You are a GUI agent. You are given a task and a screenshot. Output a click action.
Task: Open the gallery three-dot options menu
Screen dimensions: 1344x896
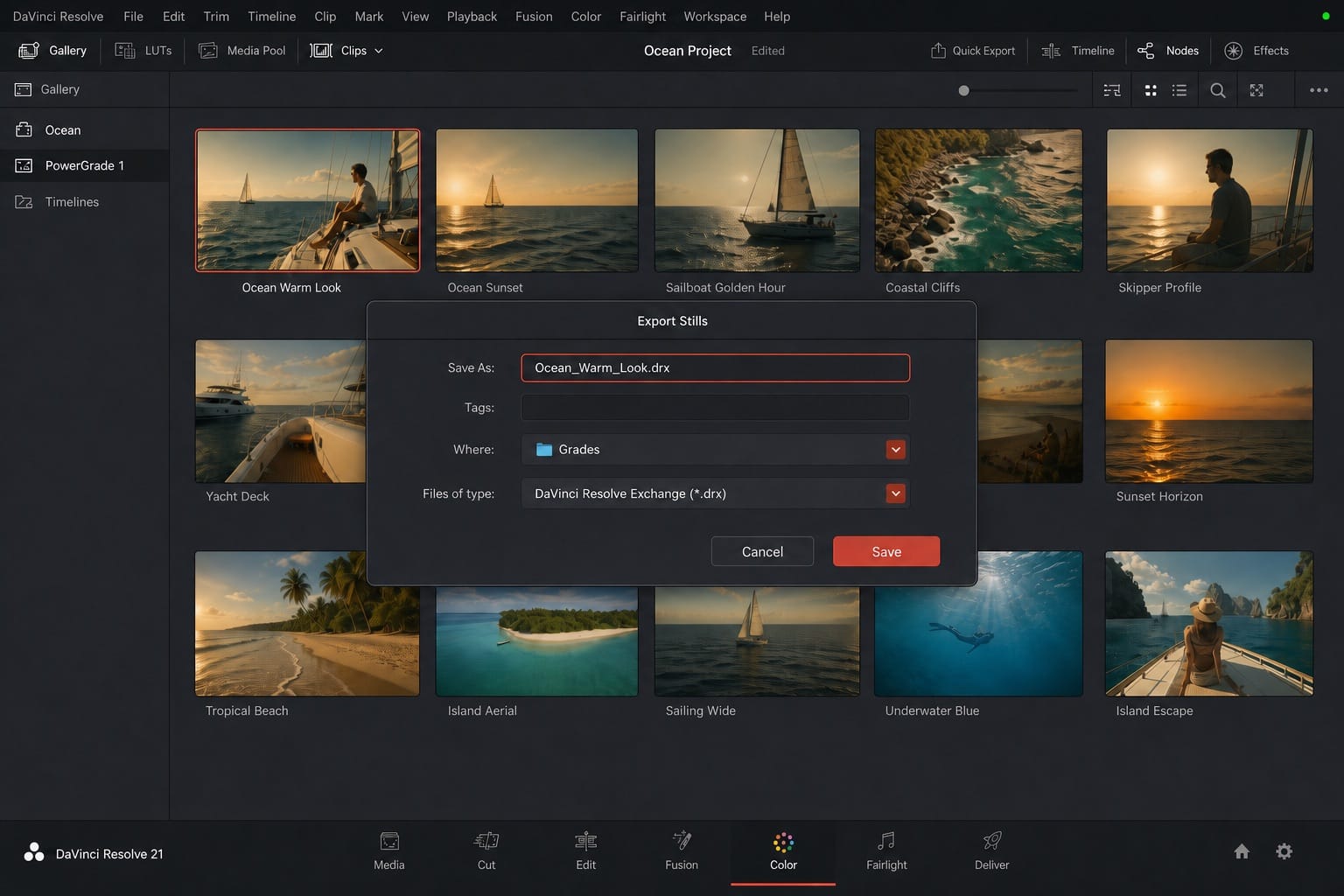pyautogui.click(x=1319, y=90)
